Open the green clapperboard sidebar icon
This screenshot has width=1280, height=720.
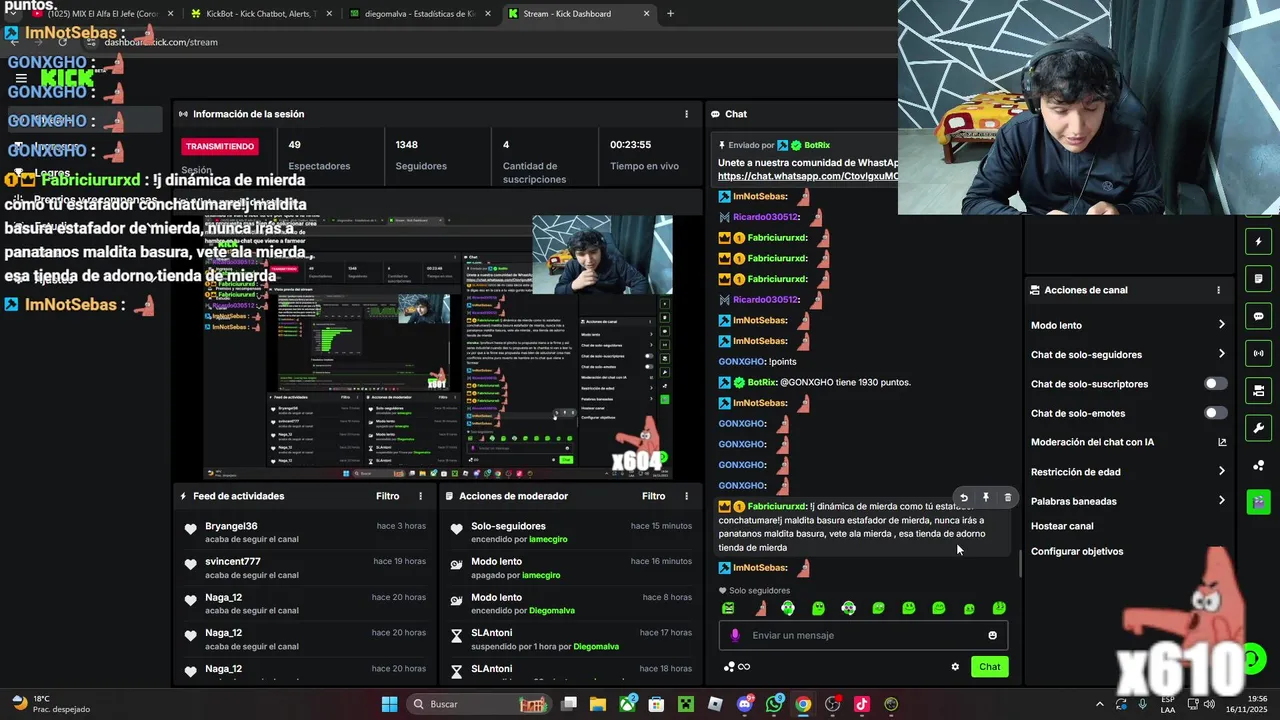point(1258,501)
